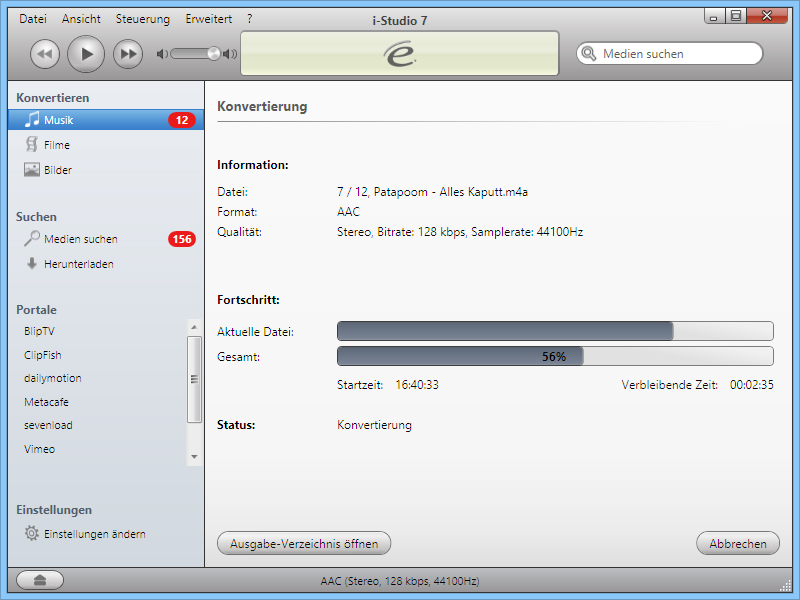This screenshot has width=800, height=600.
Task: Select Bilder in the sidebar
Action: pyautogui.click(x=58, y=170)
